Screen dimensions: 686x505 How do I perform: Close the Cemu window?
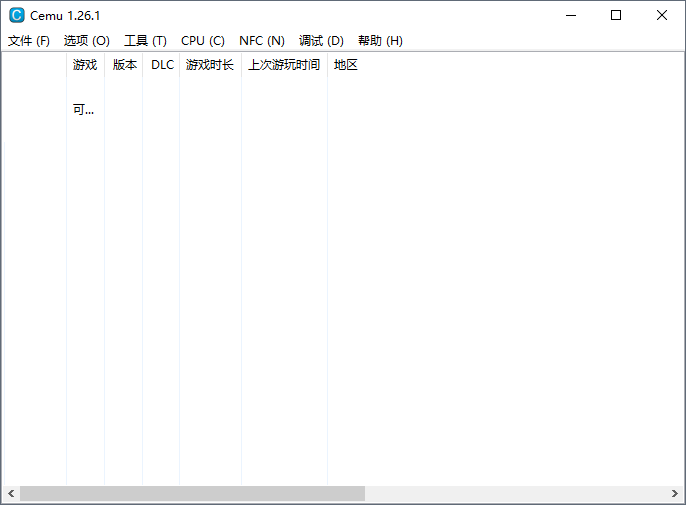(x=662, y=15)
